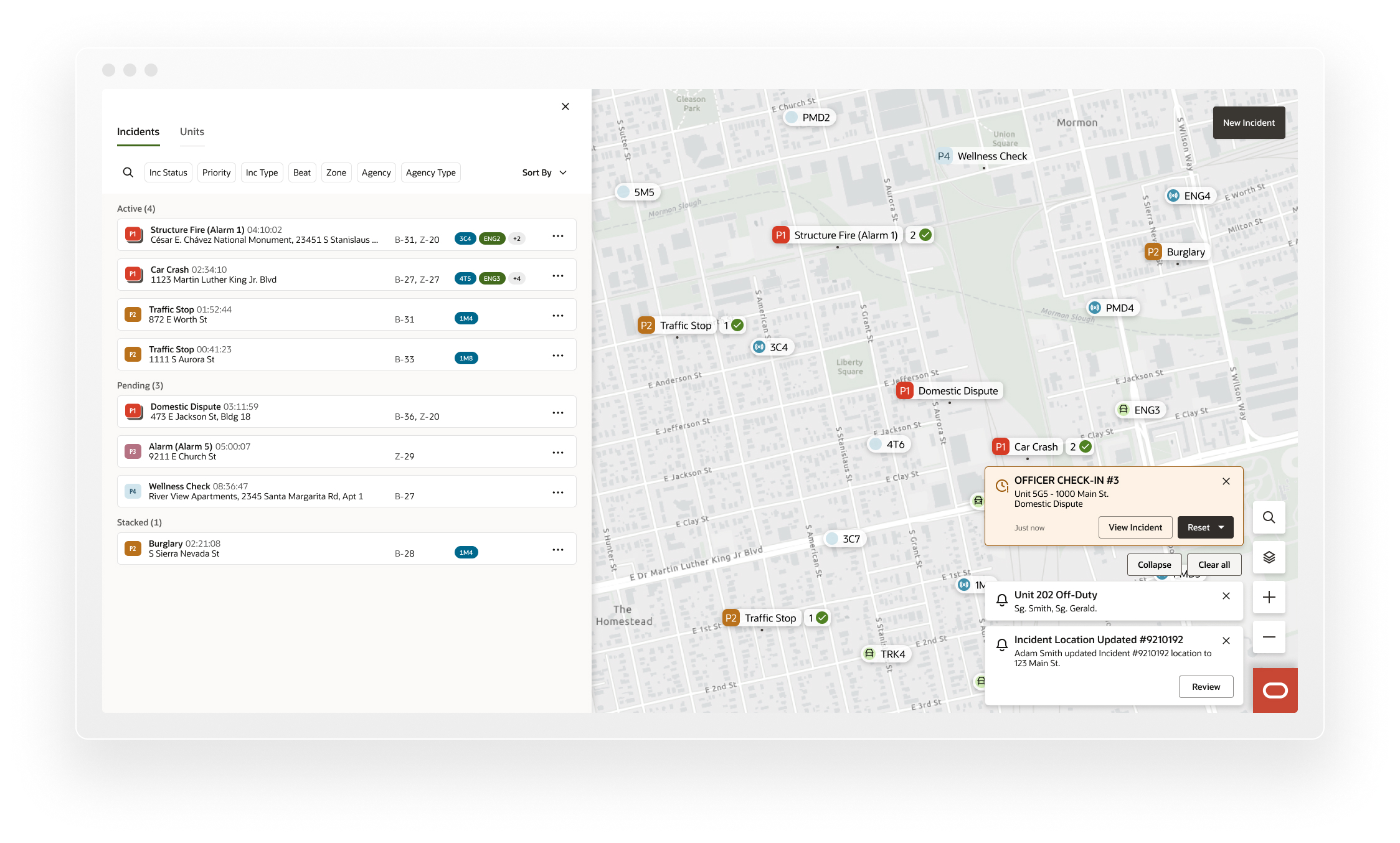Open the Inc Type filter
The height and width of the screenshot is (843, 1400).
262,172
